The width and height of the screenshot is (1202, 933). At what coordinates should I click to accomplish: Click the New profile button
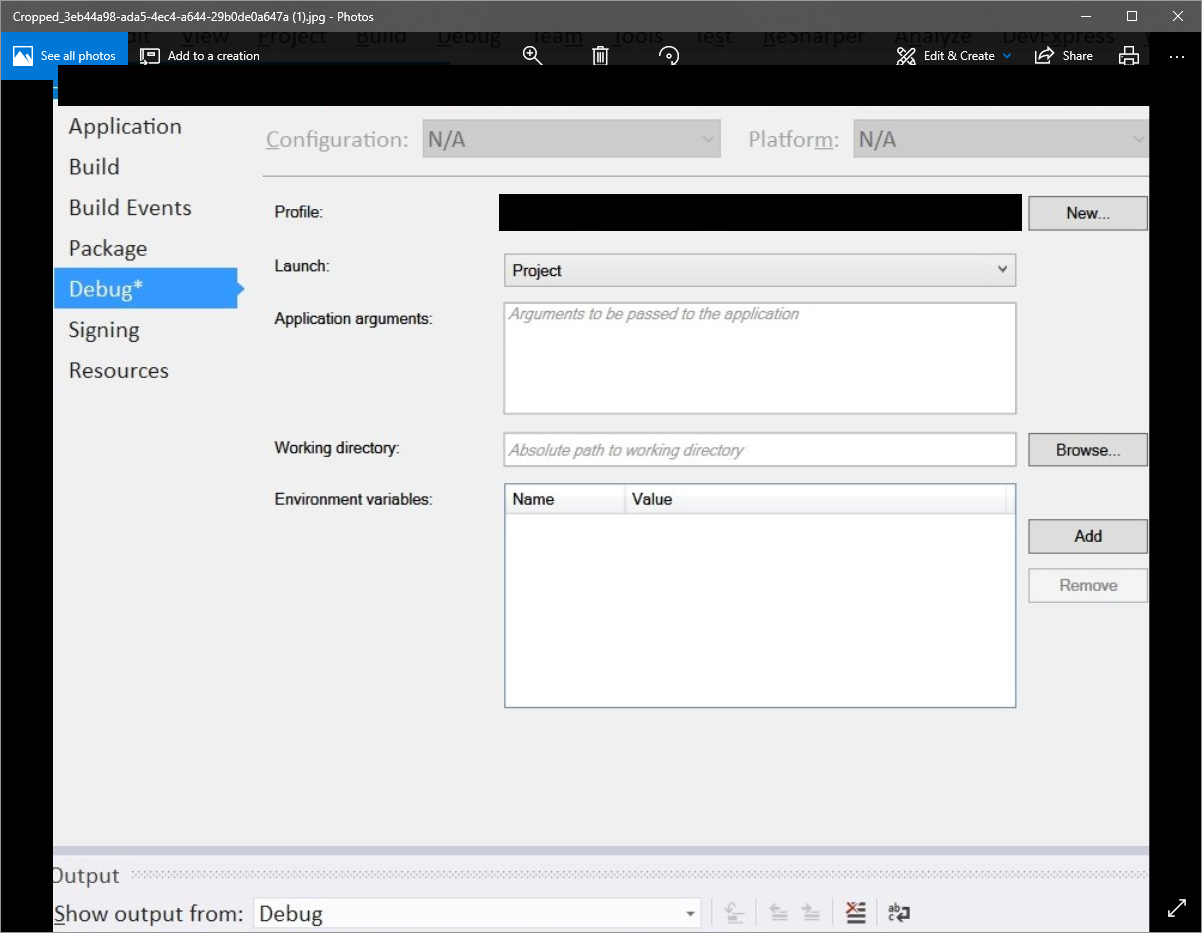click(x=1087, y=212)
